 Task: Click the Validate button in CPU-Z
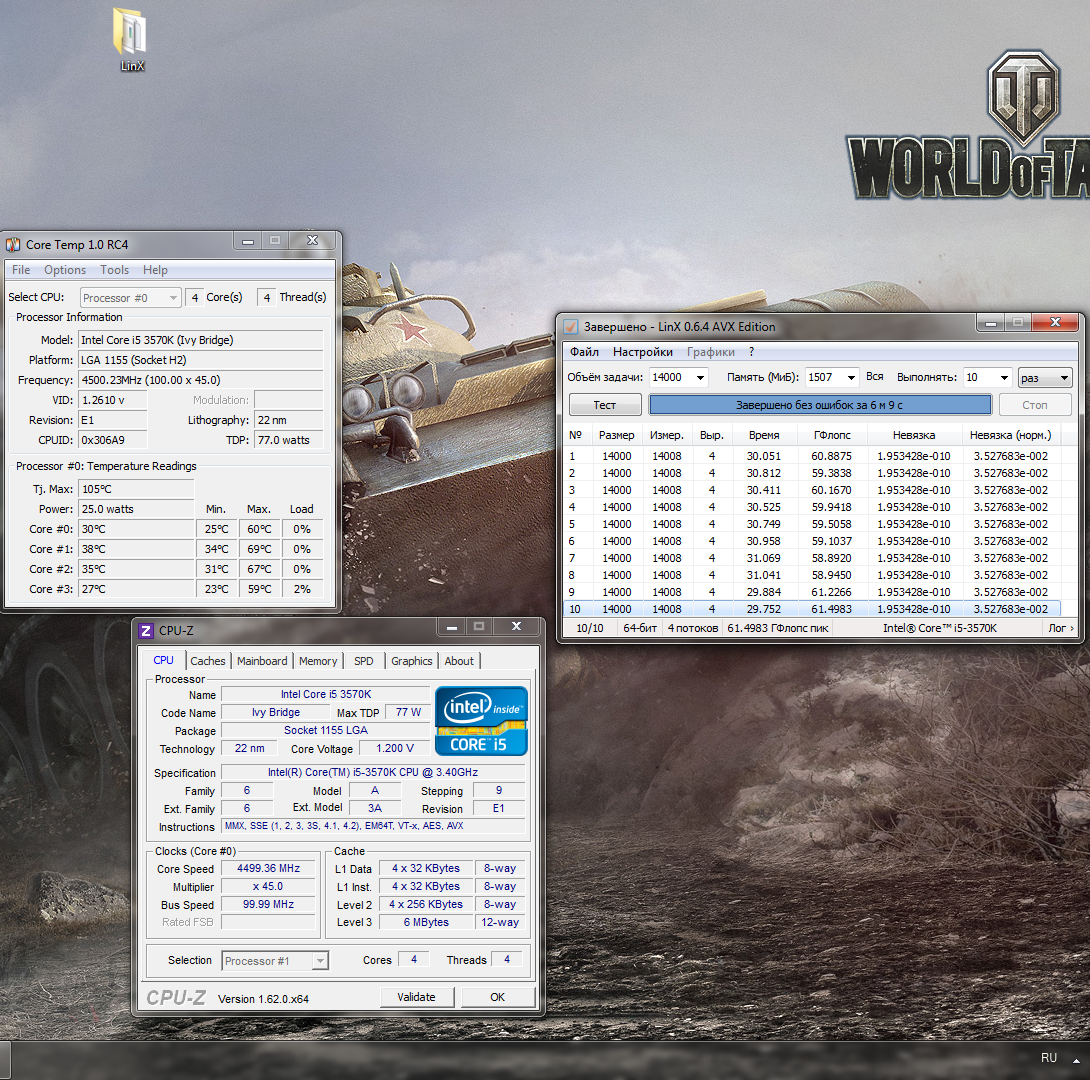pyautogui.click(x=416, y=997)
